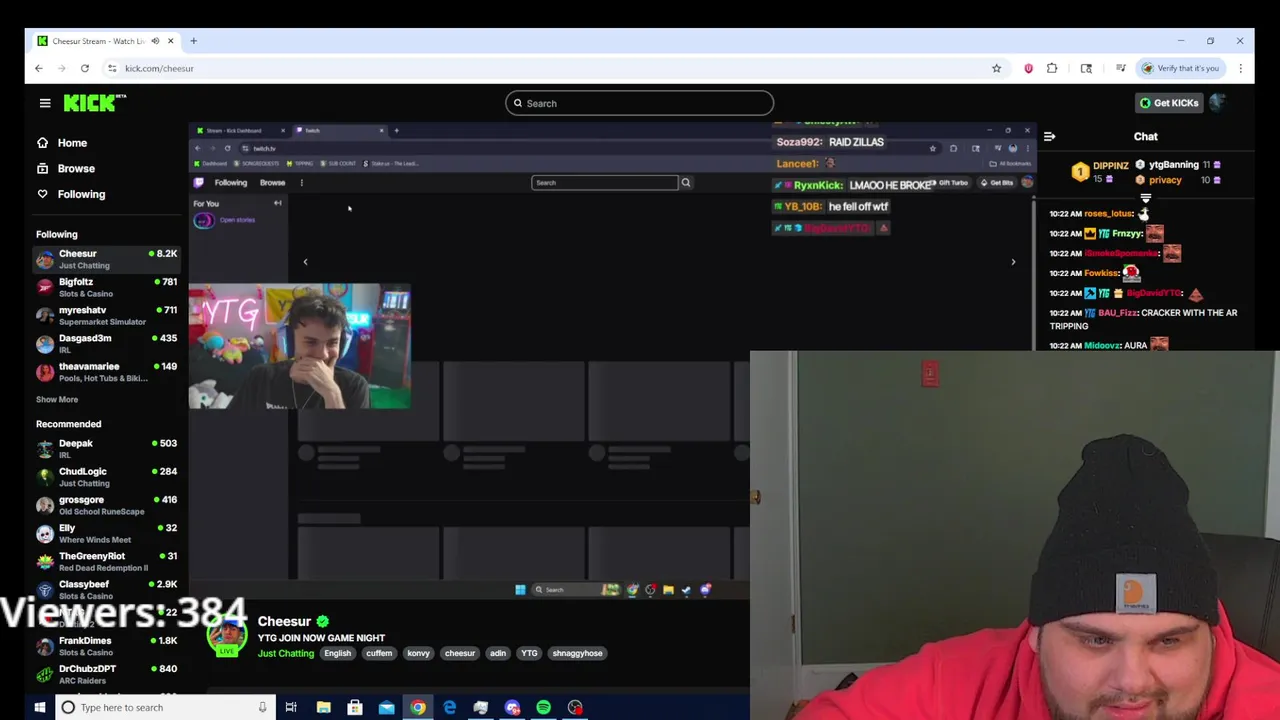Reload the Kick page
This screenshot has height=720, width=1280.
pyautogui.click(x=85, y=68)
